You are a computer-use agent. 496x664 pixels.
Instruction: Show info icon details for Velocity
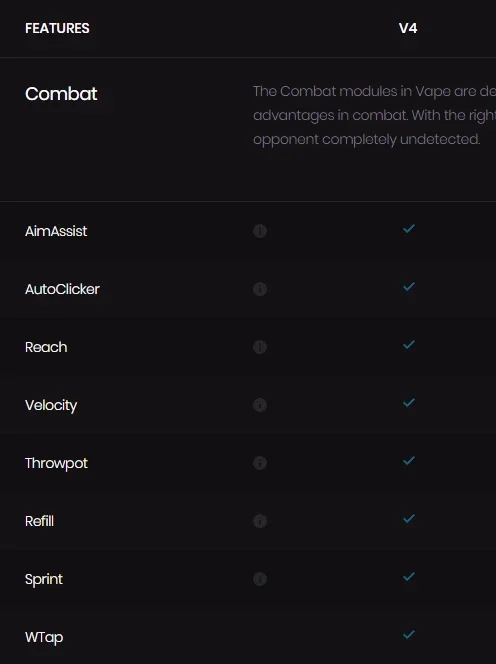click(x=260, y=405)
